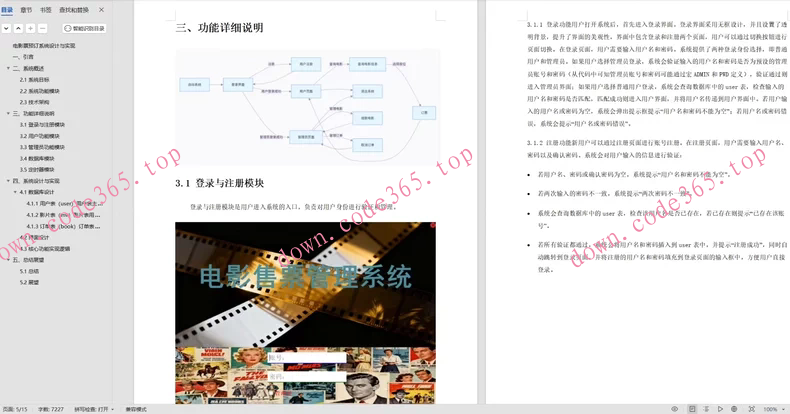790x414 pixels.
Task: Select outline entry 五、总结展望
Action: (x=28, y=260)
